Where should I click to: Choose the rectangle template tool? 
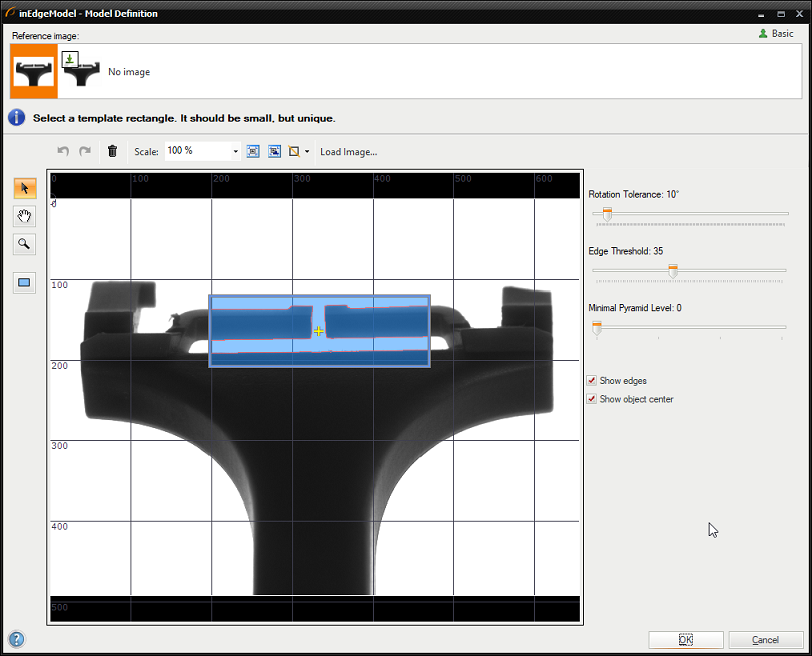click(25, 283)
